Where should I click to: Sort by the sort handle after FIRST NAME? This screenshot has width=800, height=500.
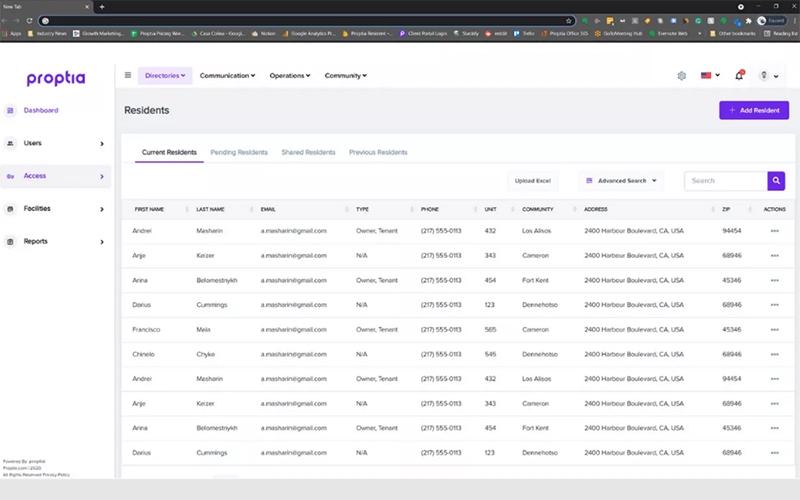pyautogui.click(x=186, y=209)
